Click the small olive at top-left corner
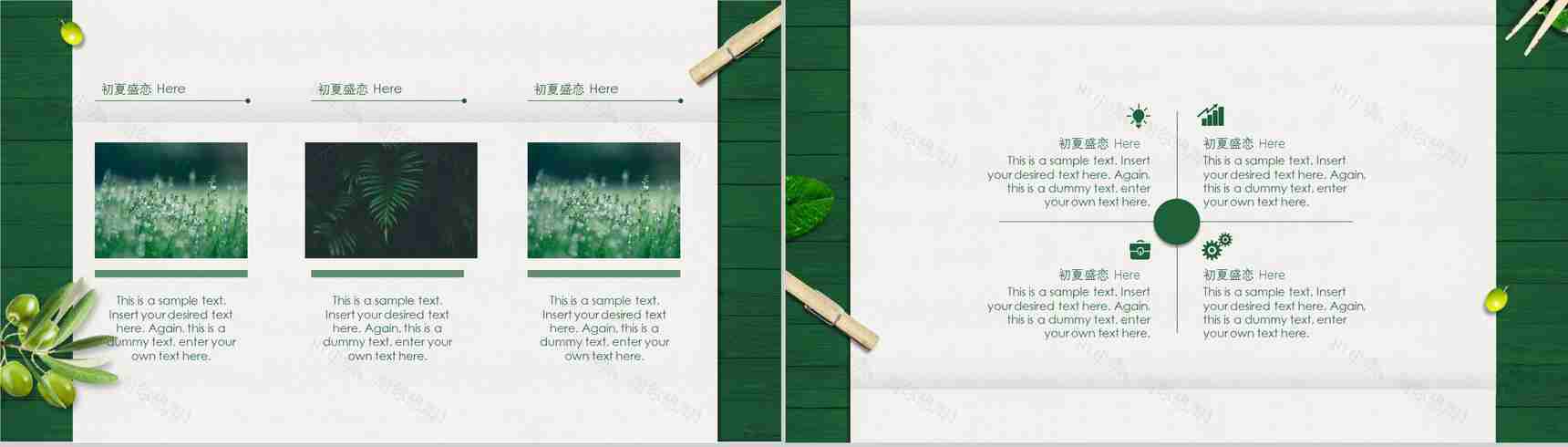 point(71,33)
